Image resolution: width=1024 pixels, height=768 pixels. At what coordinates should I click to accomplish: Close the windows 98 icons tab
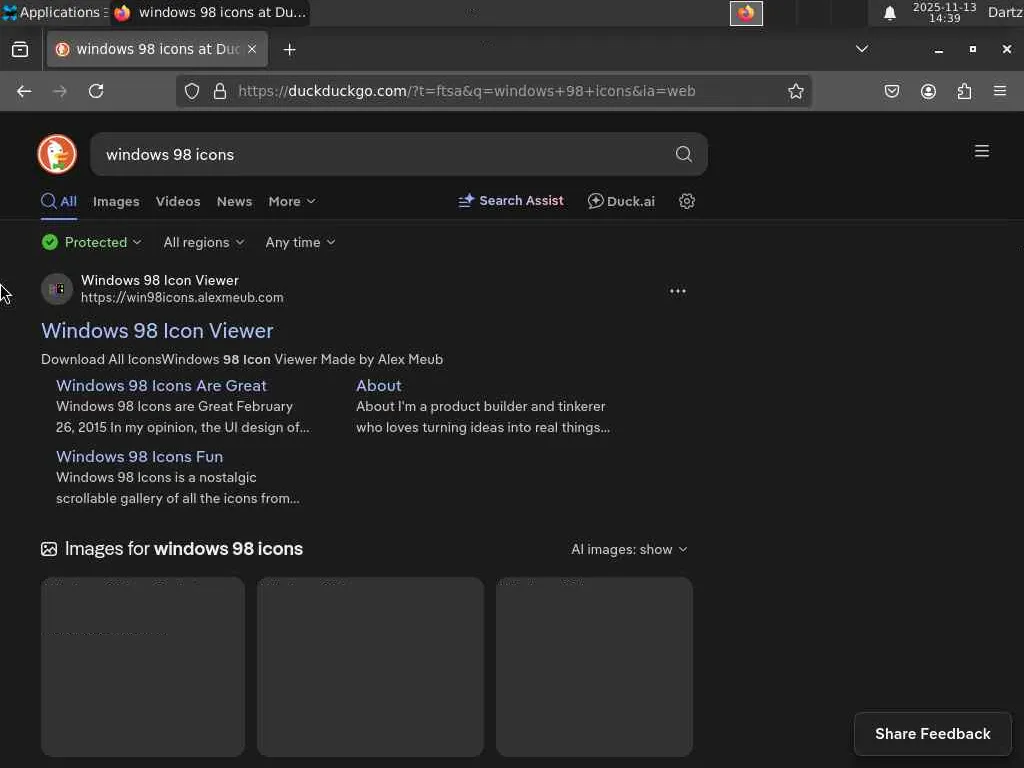pyautogui.click(x=252, y=49)
